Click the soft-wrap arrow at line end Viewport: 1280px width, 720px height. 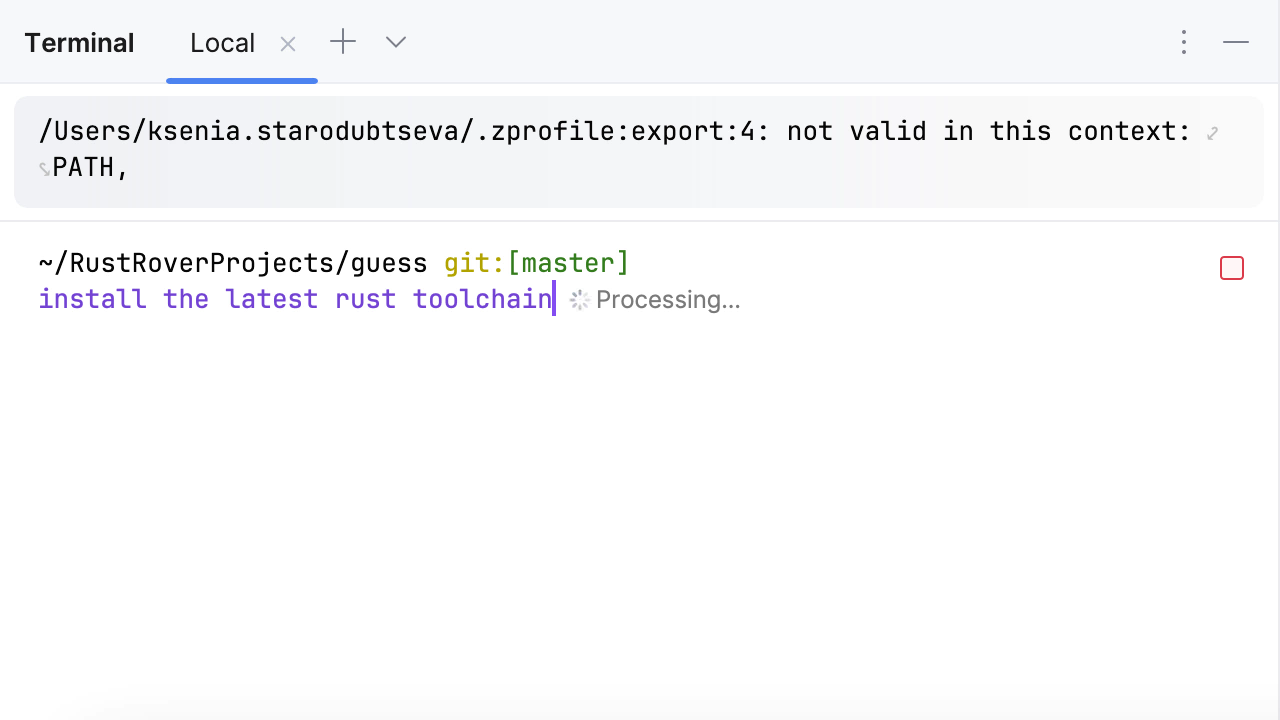1212,133
